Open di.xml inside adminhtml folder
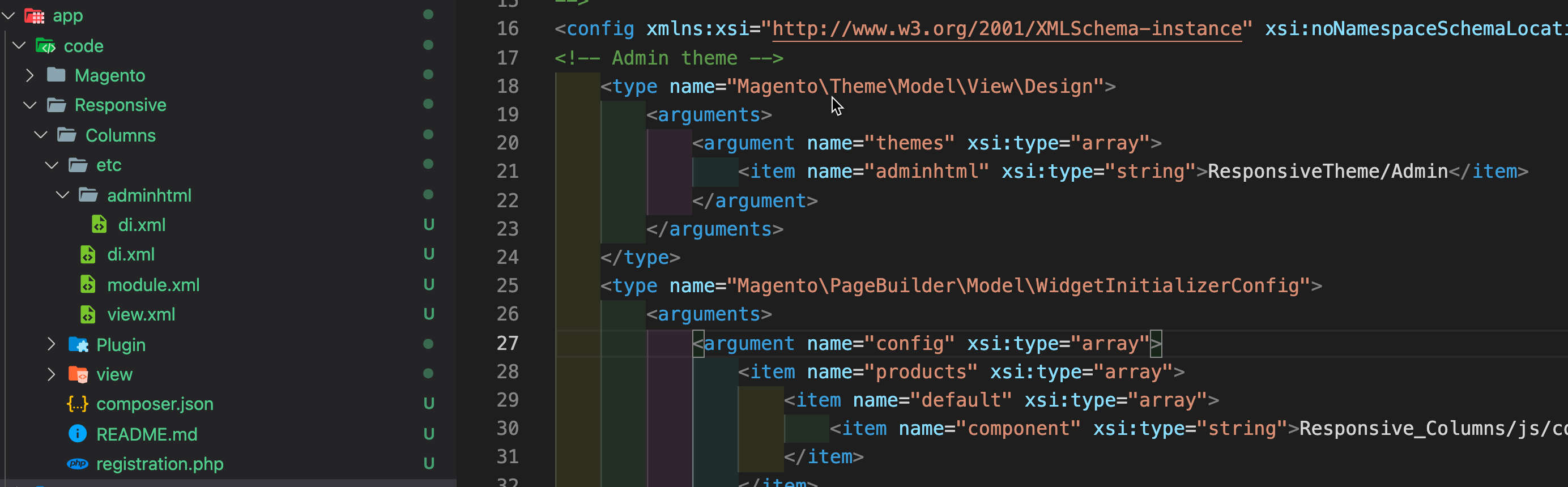 [x=141, y=225]
